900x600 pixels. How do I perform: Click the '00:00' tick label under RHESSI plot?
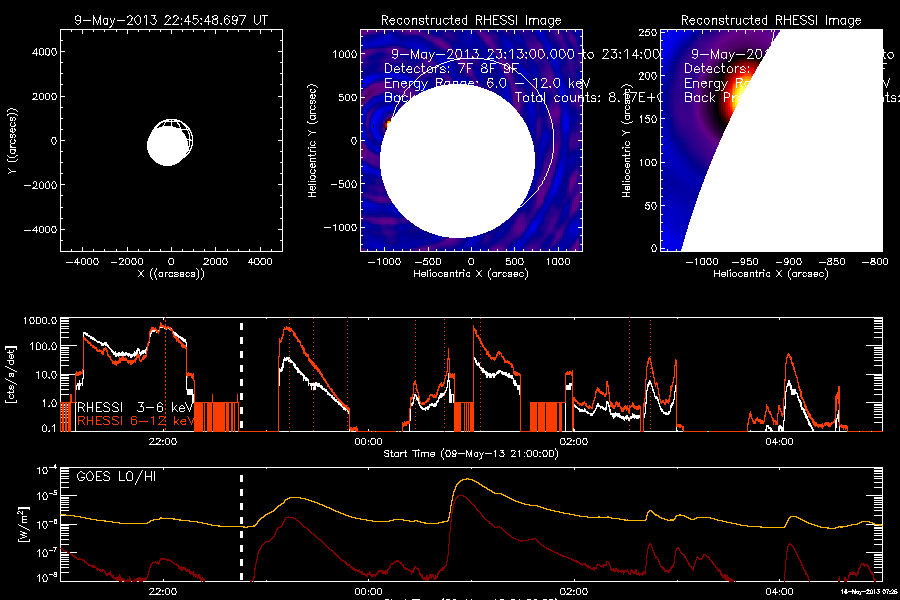point(368,442)
